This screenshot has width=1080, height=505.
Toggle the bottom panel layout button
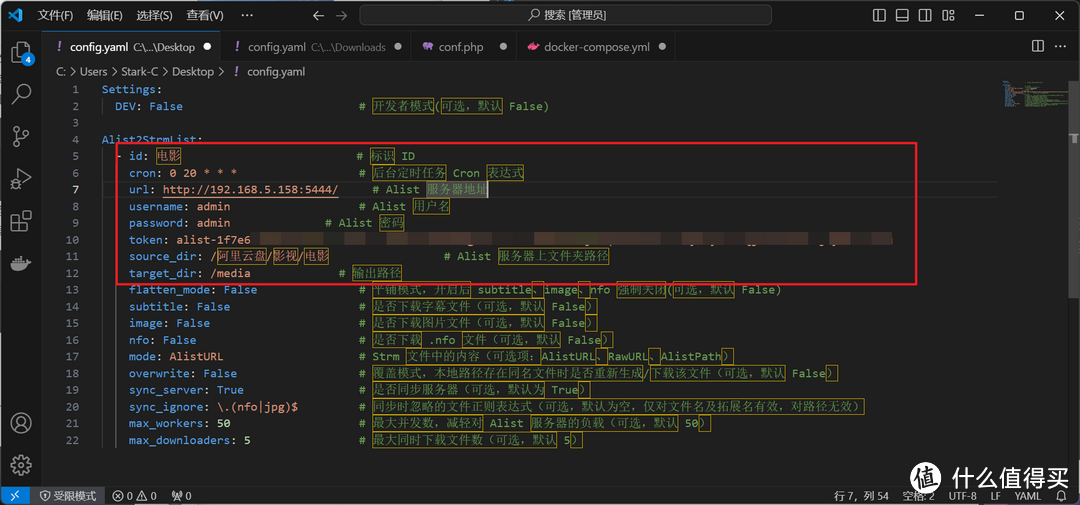click(902, 16)
